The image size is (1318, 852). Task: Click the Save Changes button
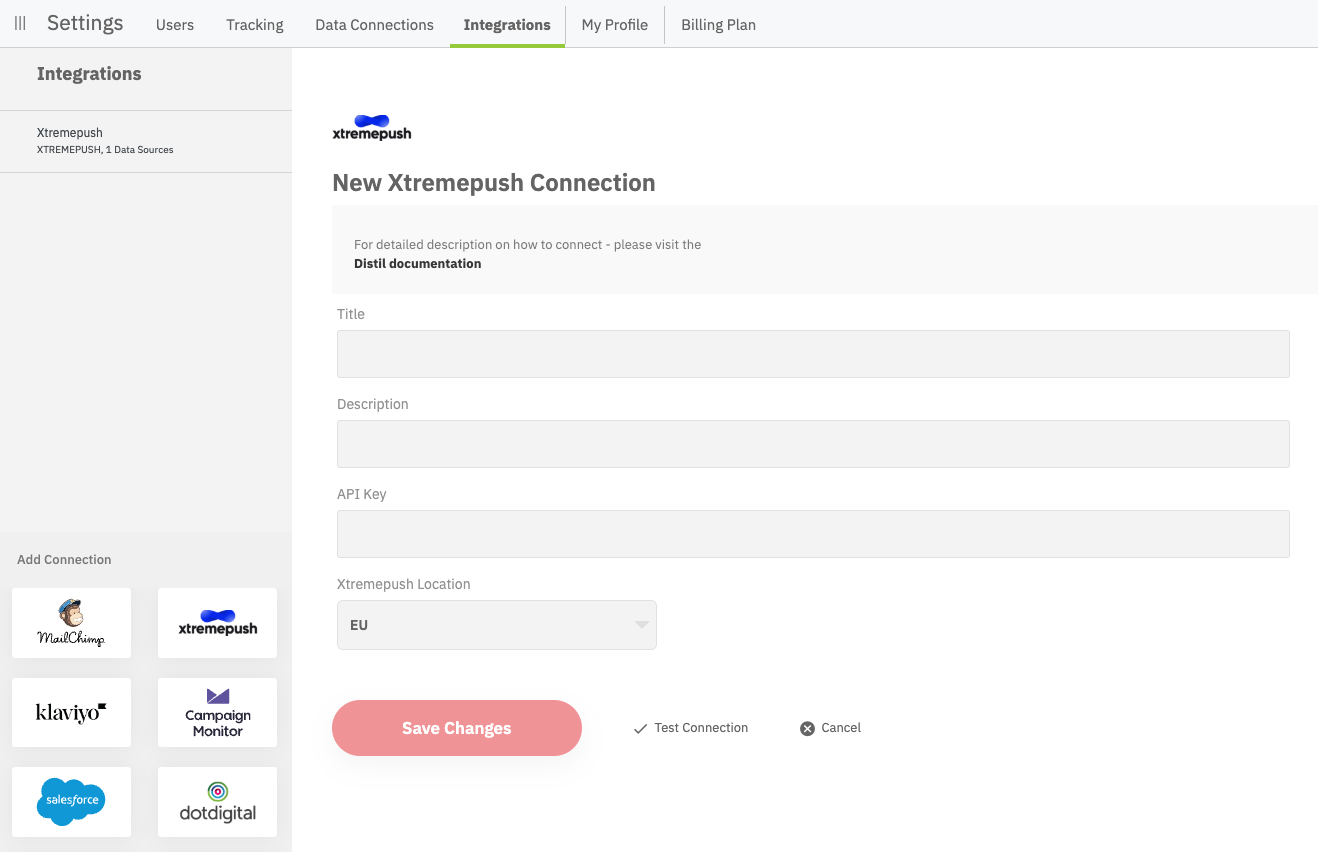pos(457,728)
